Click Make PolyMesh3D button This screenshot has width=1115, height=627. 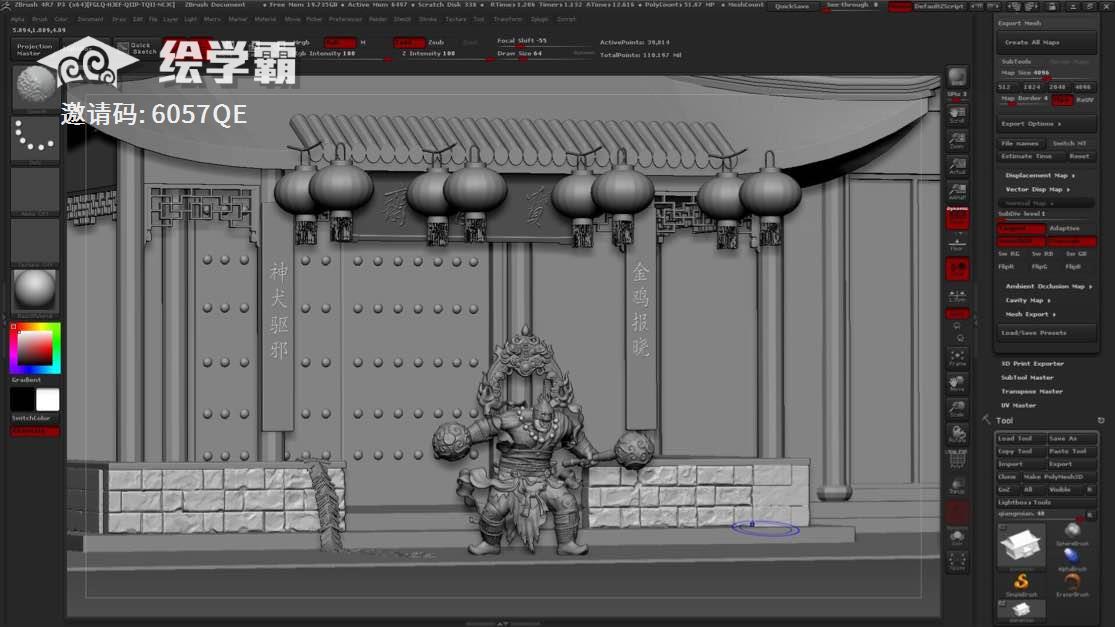(x=1060, y=476)
